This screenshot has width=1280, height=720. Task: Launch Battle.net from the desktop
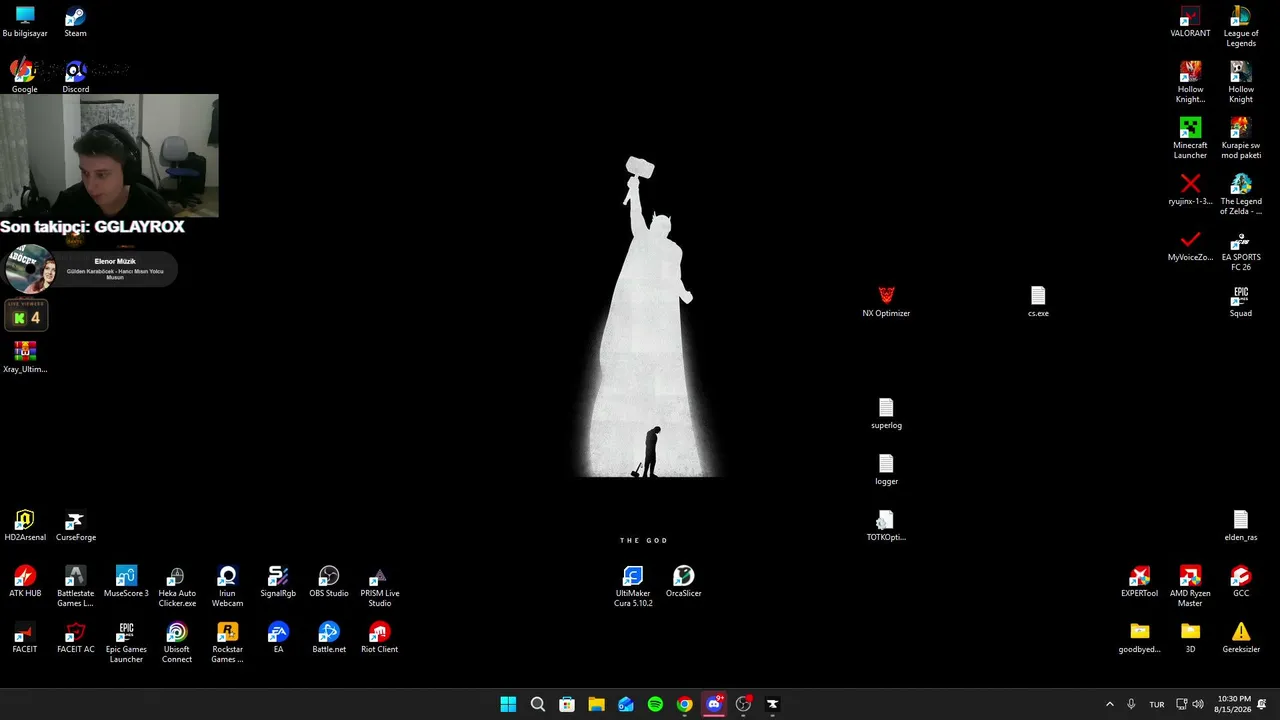pyautogui.click(x=329, y=638)
